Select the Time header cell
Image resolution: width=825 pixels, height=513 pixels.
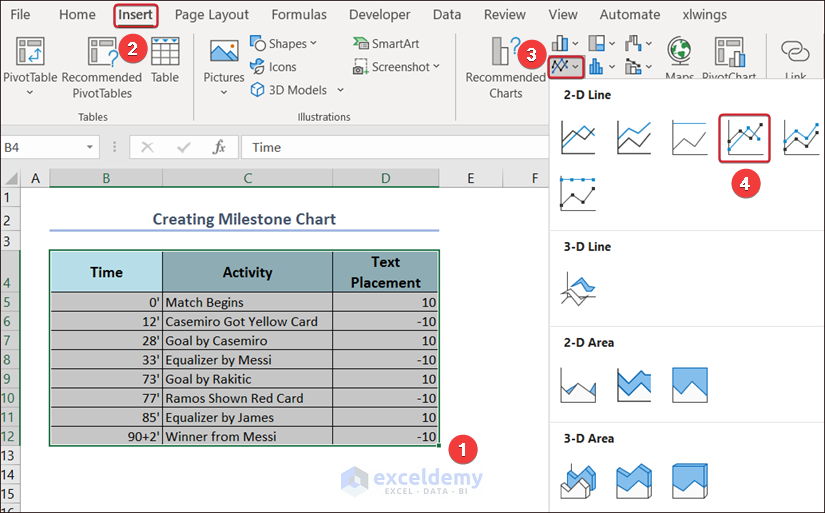coord(106,271)
